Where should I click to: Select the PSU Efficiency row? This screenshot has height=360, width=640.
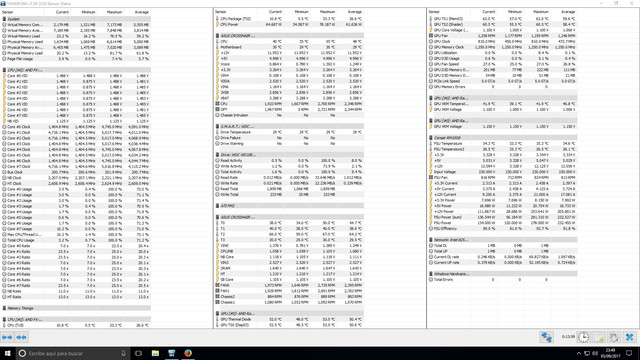[x=502, y=229]
